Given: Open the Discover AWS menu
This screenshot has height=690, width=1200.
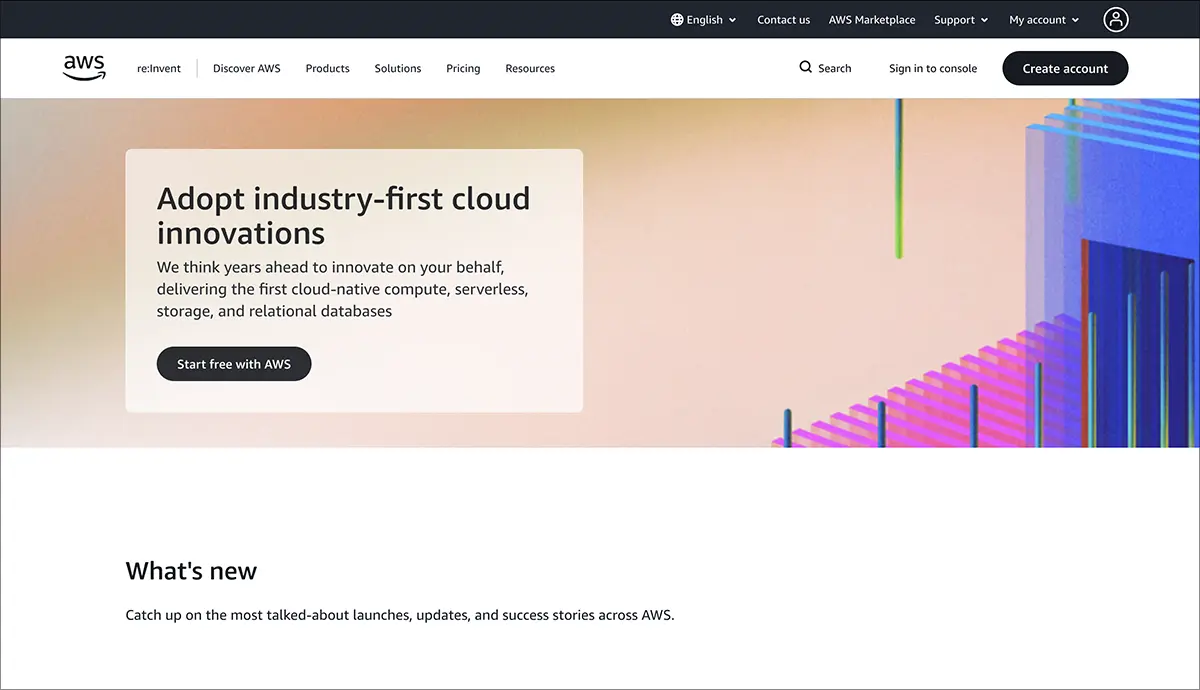Looking at the screenshot, I should click(x=247, y=68).
